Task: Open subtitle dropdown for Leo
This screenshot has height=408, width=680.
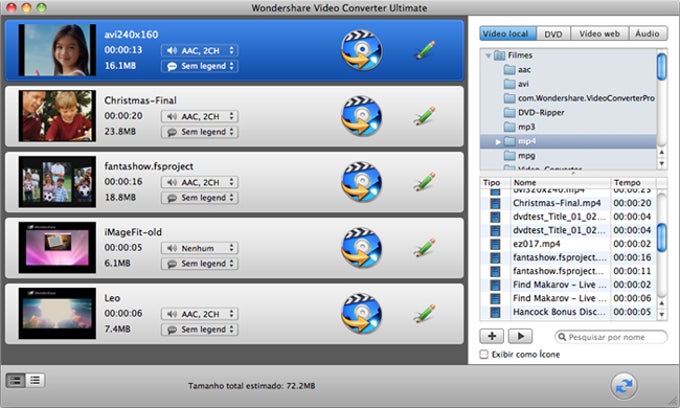Action: point(199,330)
